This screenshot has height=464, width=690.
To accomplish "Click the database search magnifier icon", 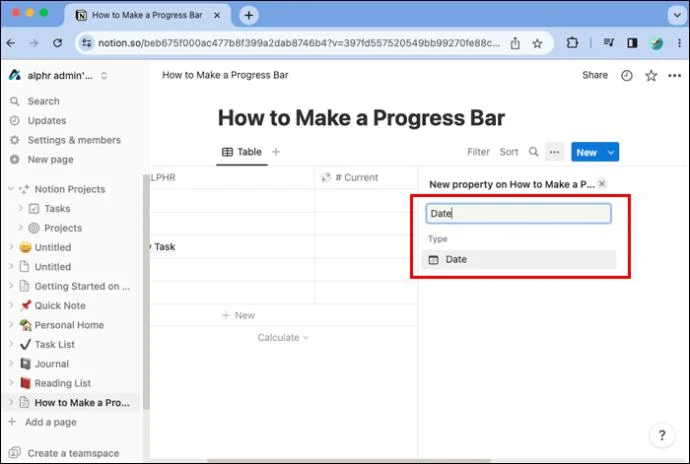I will 533,152.
